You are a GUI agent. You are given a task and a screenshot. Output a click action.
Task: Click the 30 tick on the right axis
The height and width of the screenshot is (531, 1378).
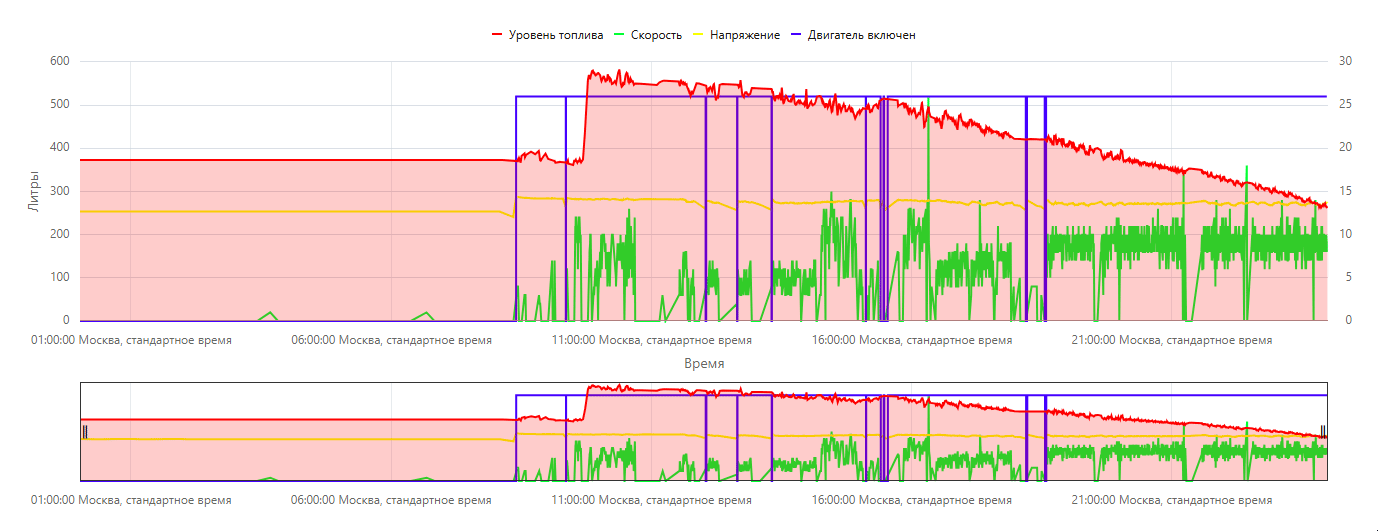pos(1345,61)
